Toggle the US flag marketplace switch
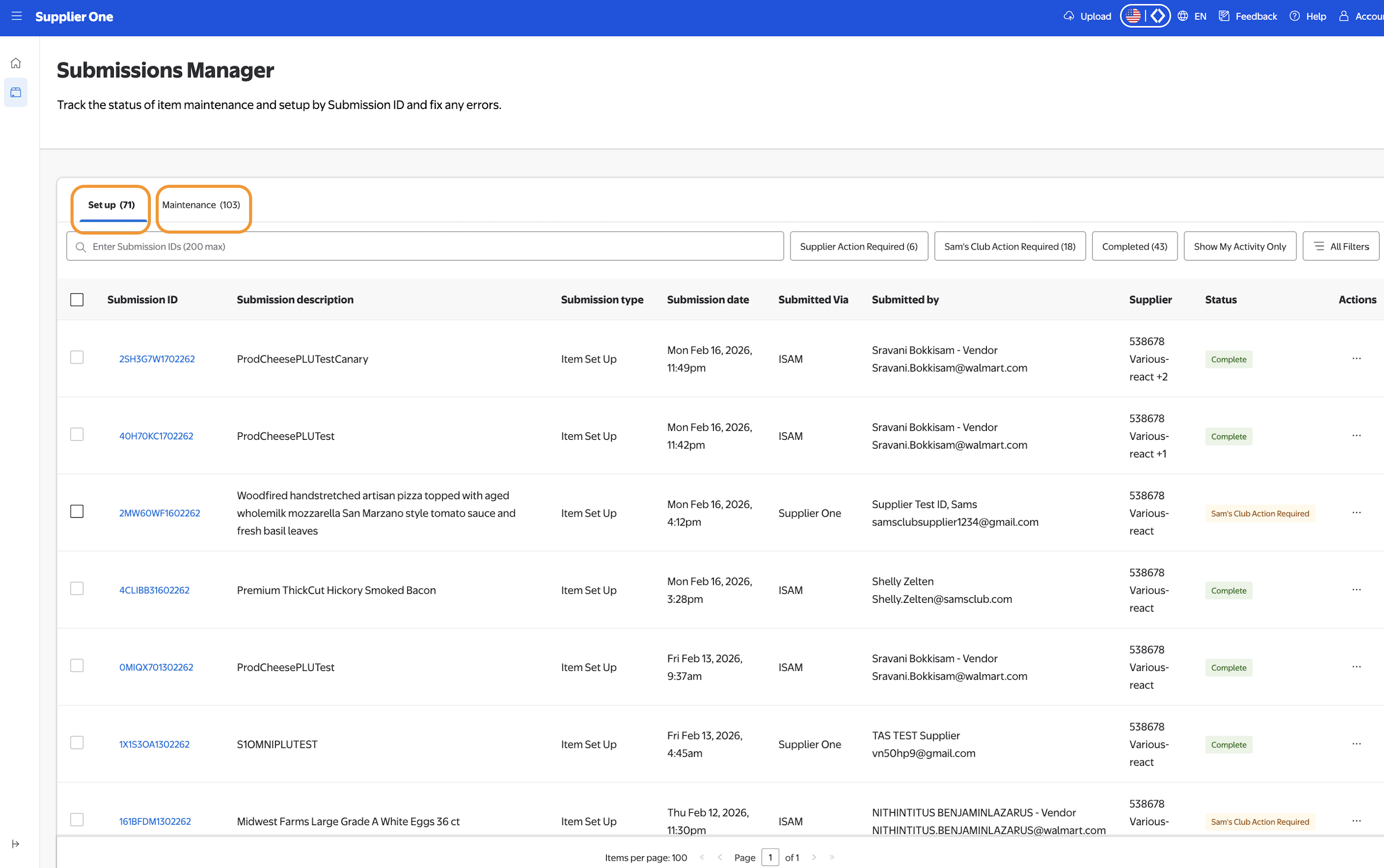Image resolution: width=1384 pixels, height=868 pixels. (1132, 16)
